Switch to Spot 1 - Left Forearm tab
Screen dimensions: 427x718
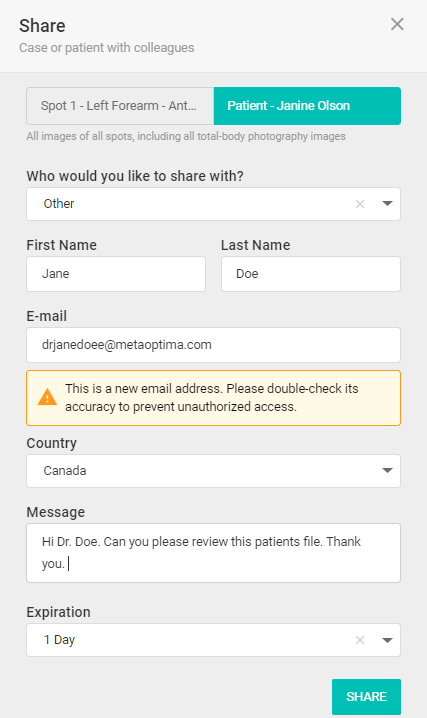120,106
